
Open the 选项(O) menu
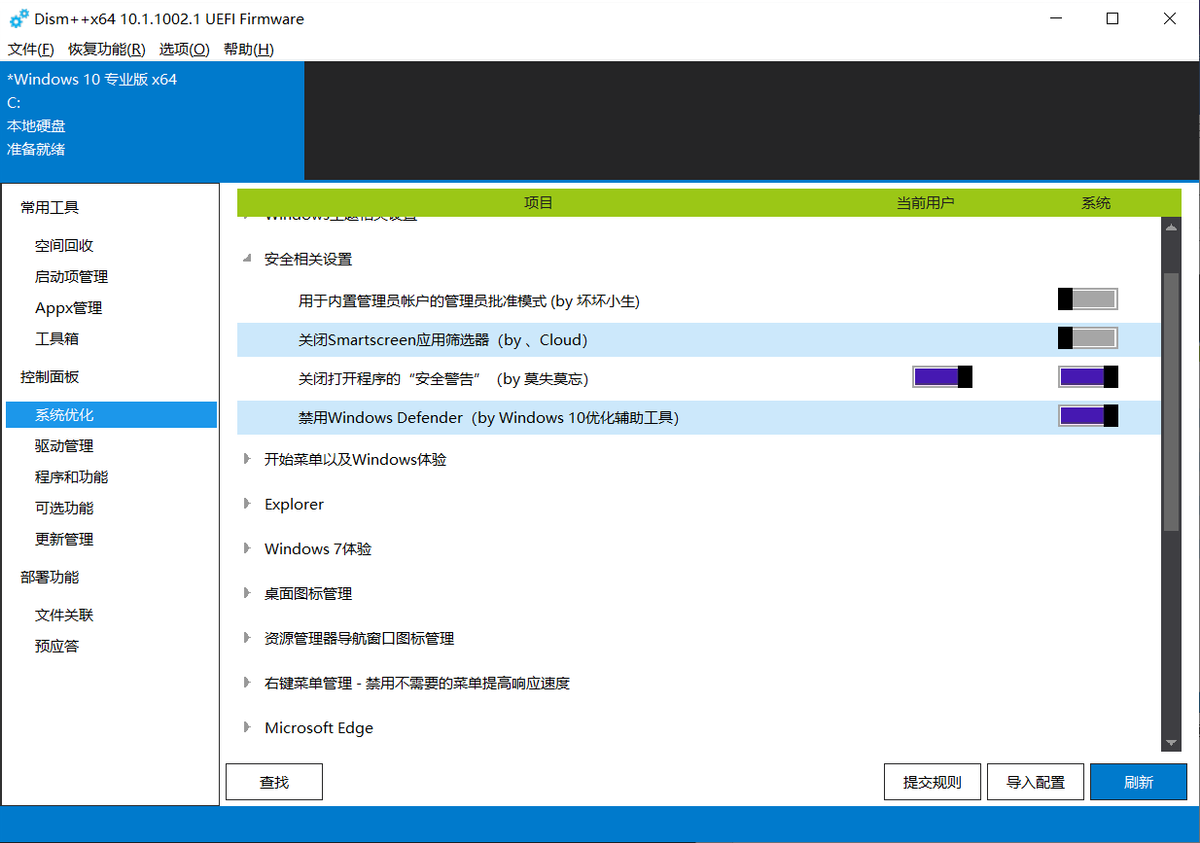pos(184,49)
